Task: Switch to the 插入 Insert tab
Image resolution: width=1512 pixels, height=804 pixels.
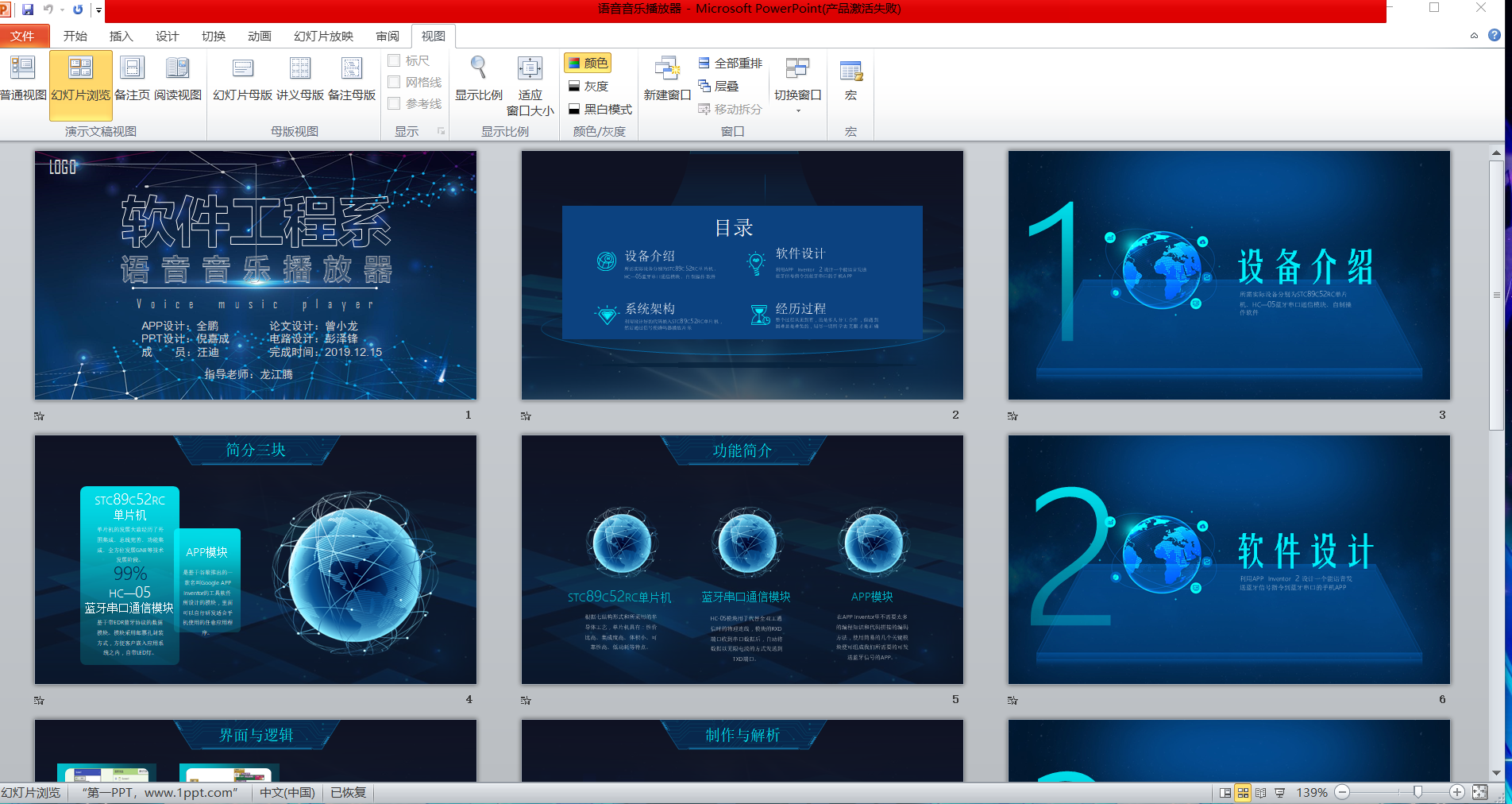Action: point(121,36)
